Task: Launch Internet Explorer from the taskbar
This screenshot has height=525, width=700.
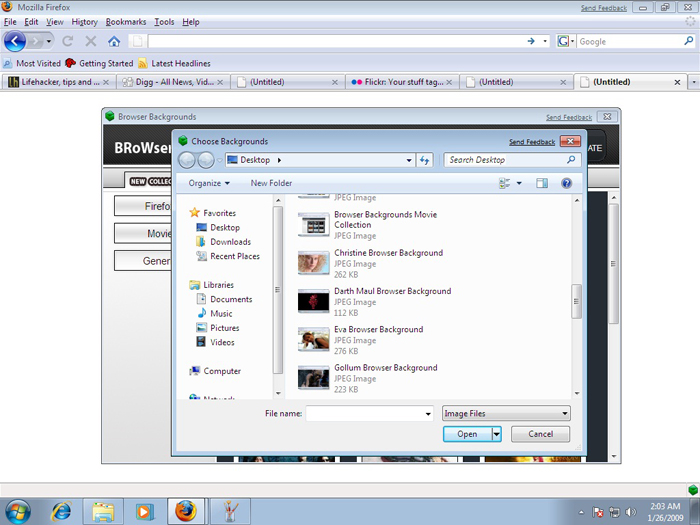Action: 61,512
